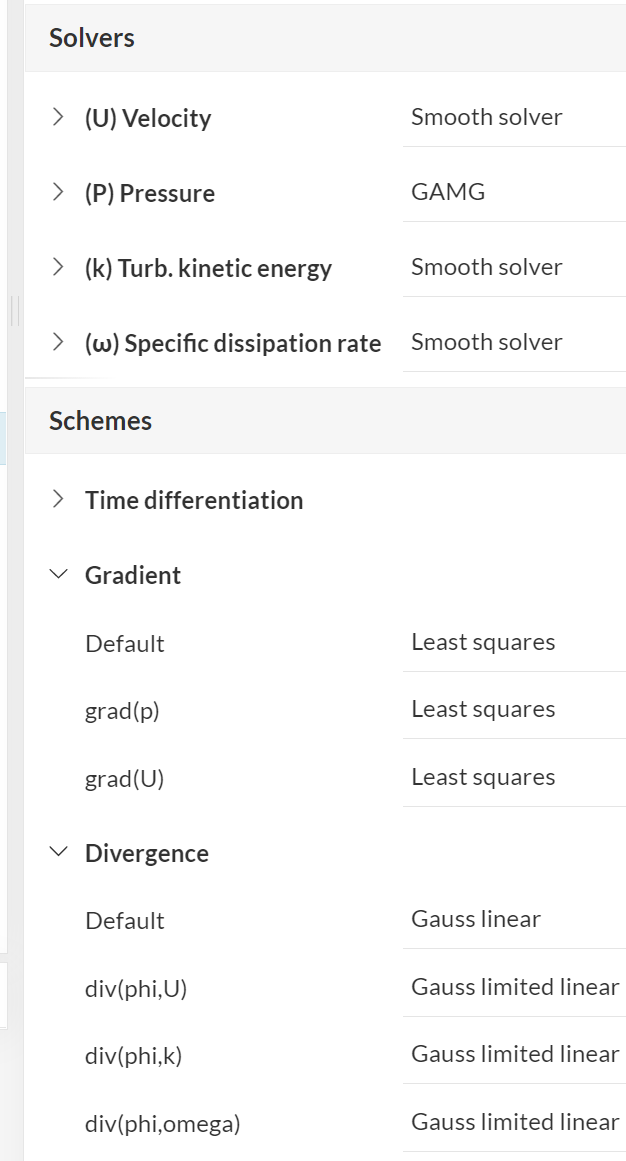Image resolution: width=626 pixels, height=1161 pixels.
Task: Expand the (U) Velocity solver settings
Action: (59, 118)
